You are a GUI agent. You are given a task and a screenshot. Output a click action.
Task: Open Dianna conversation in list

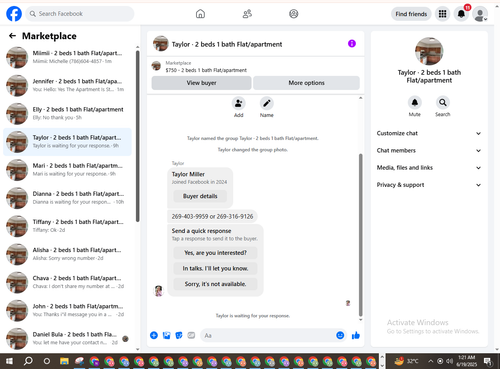68,198
